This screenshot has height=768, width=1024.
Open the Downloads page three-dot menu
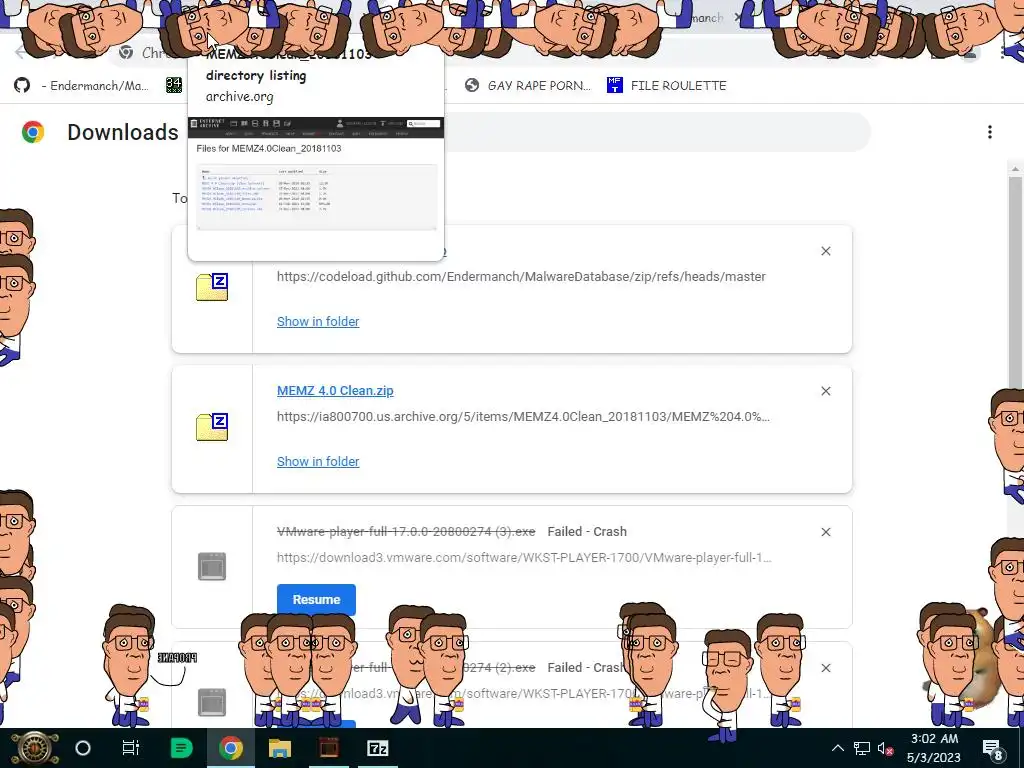pyautogui.click(x=990, y=132)
